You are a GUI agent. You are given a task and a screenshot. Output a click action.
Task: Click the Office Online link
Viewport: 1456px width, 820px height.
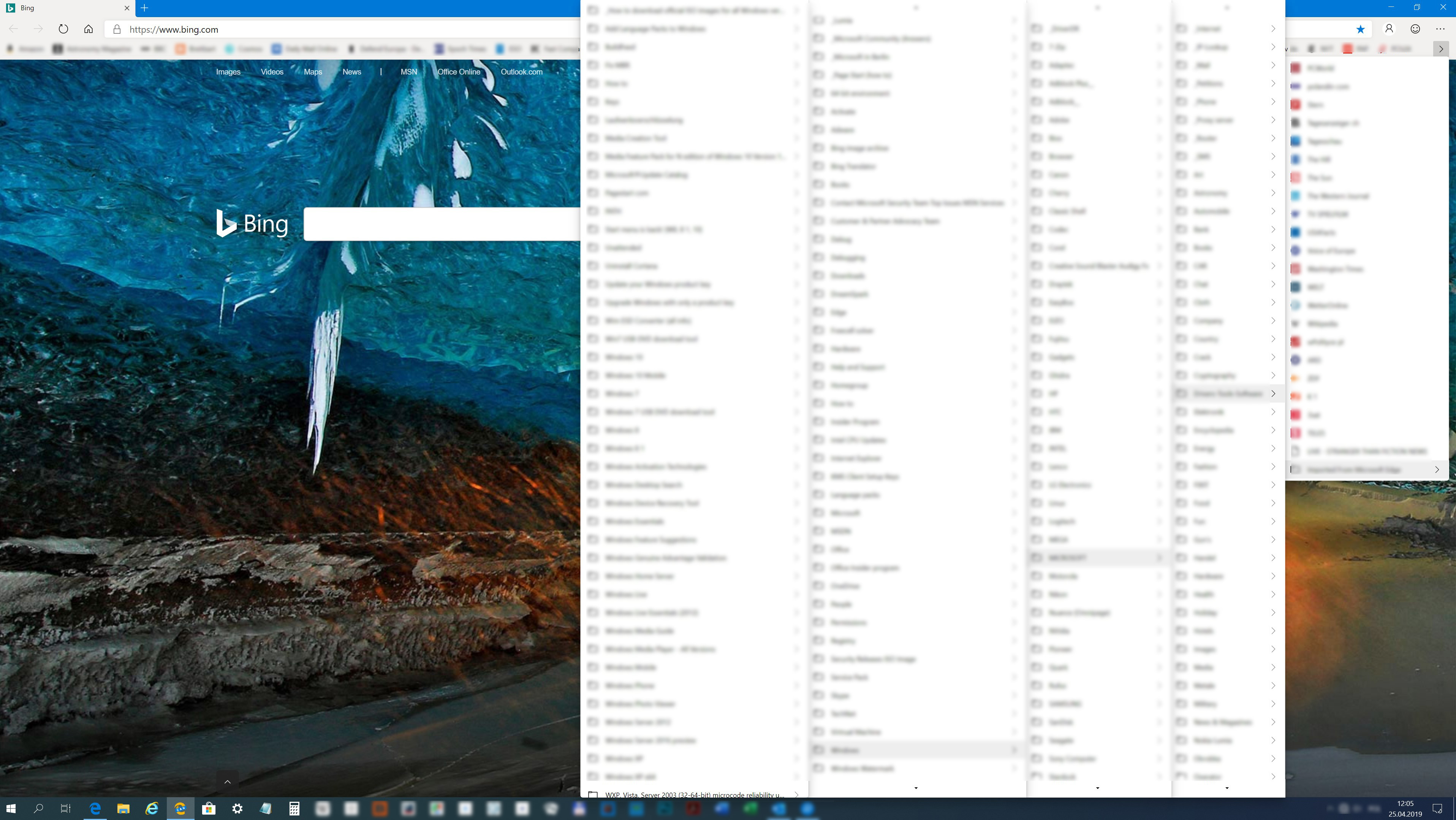pos(458,72)
